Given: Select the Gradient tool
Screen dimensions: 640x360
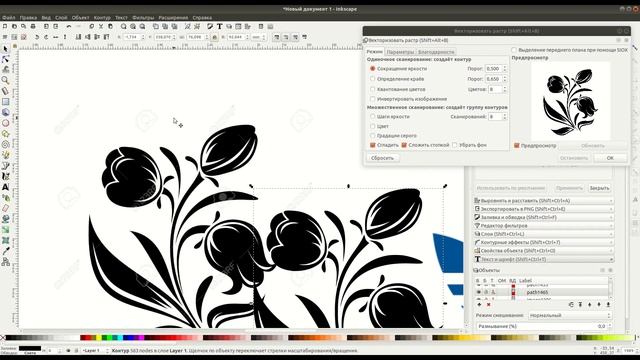Looking at the screenshot, I should 5,229.
